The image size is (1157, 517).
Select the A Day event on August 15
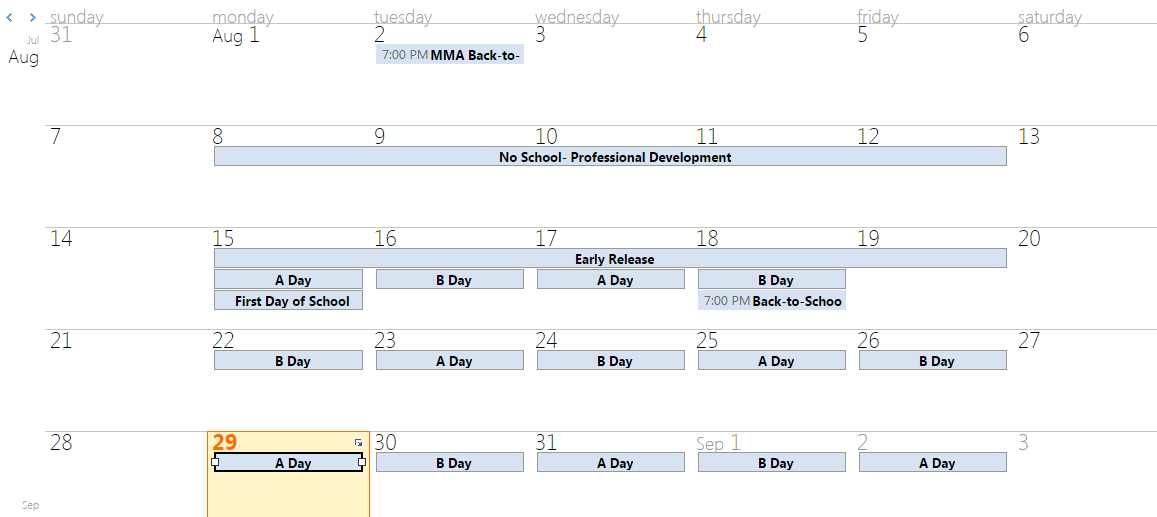[289, 280]
